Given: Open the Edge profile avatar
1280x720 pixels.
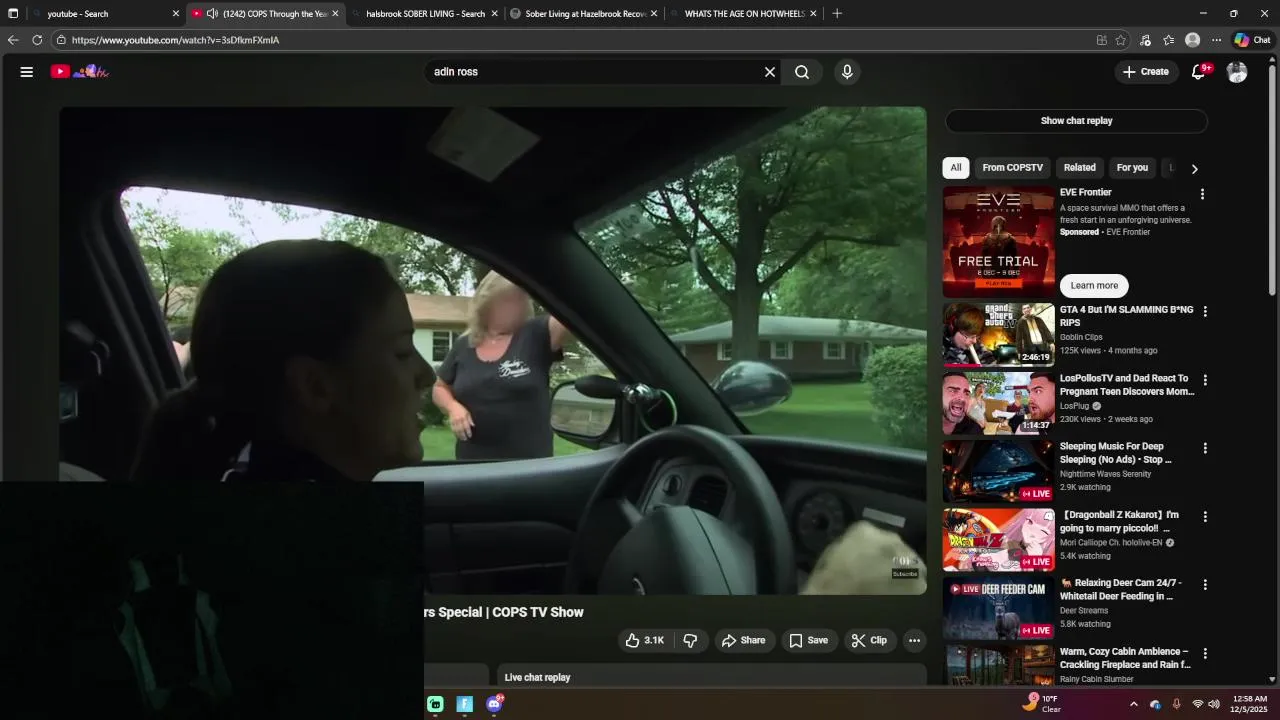Looking at the screenshot, I should [1192, 40].
